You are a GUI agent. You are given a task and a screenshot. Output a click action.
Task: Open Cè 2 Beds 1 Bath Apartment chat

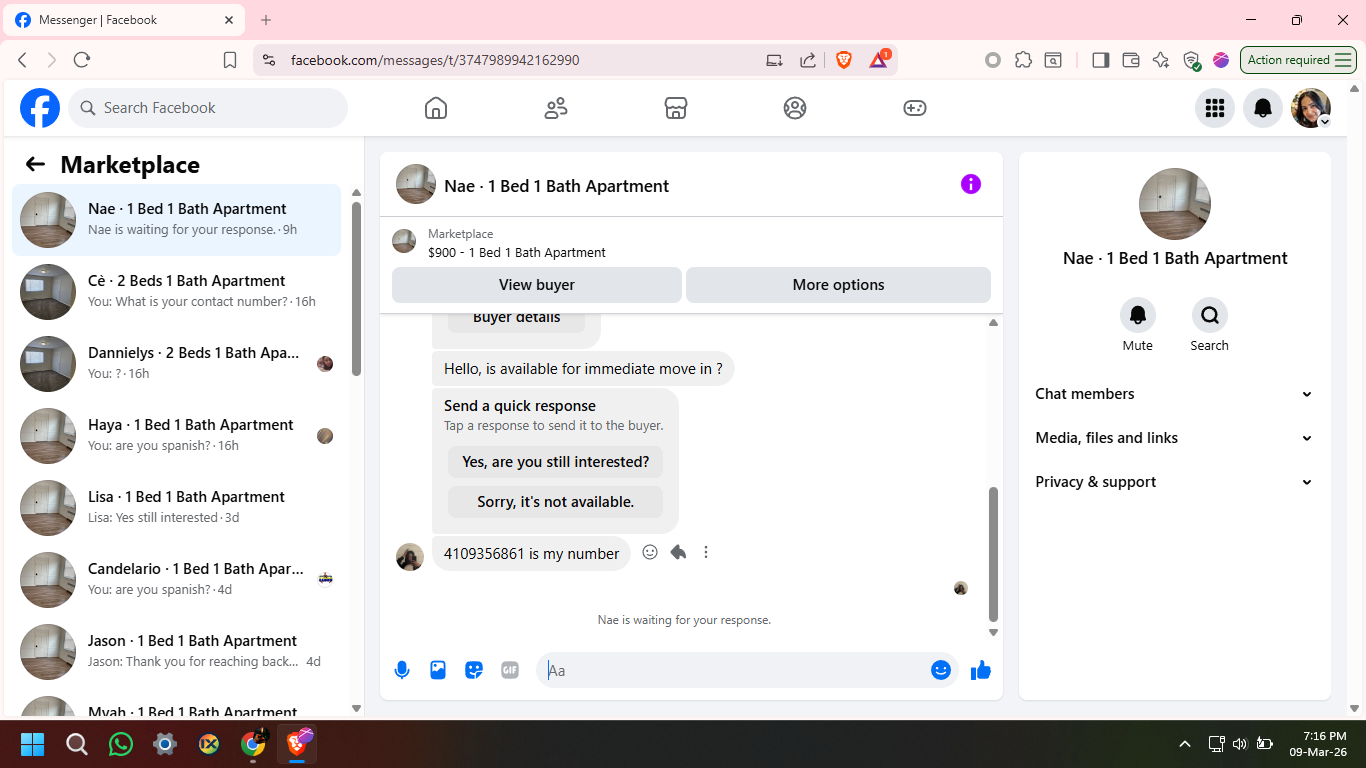(176, 292)
